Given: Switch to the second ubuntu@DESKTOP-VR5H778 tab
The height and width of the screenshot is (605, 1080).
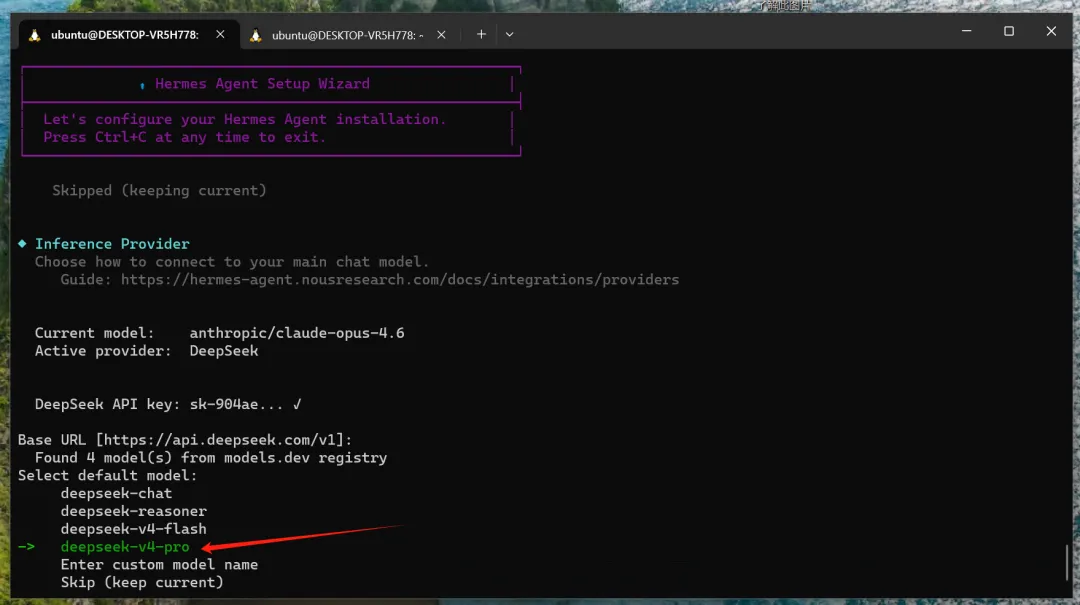Looking at the screenshot, I should click(347, 35).
